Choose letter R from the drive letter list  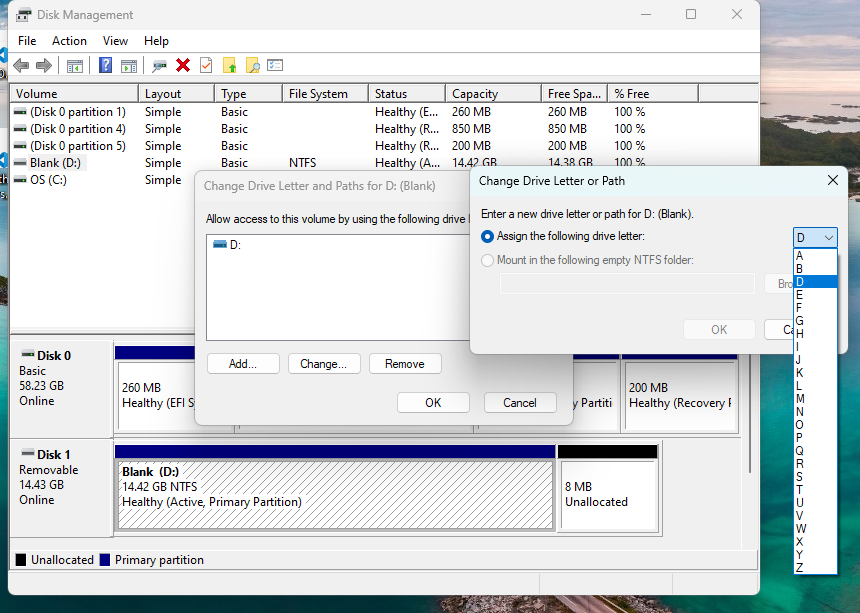(x=815, y=463)
